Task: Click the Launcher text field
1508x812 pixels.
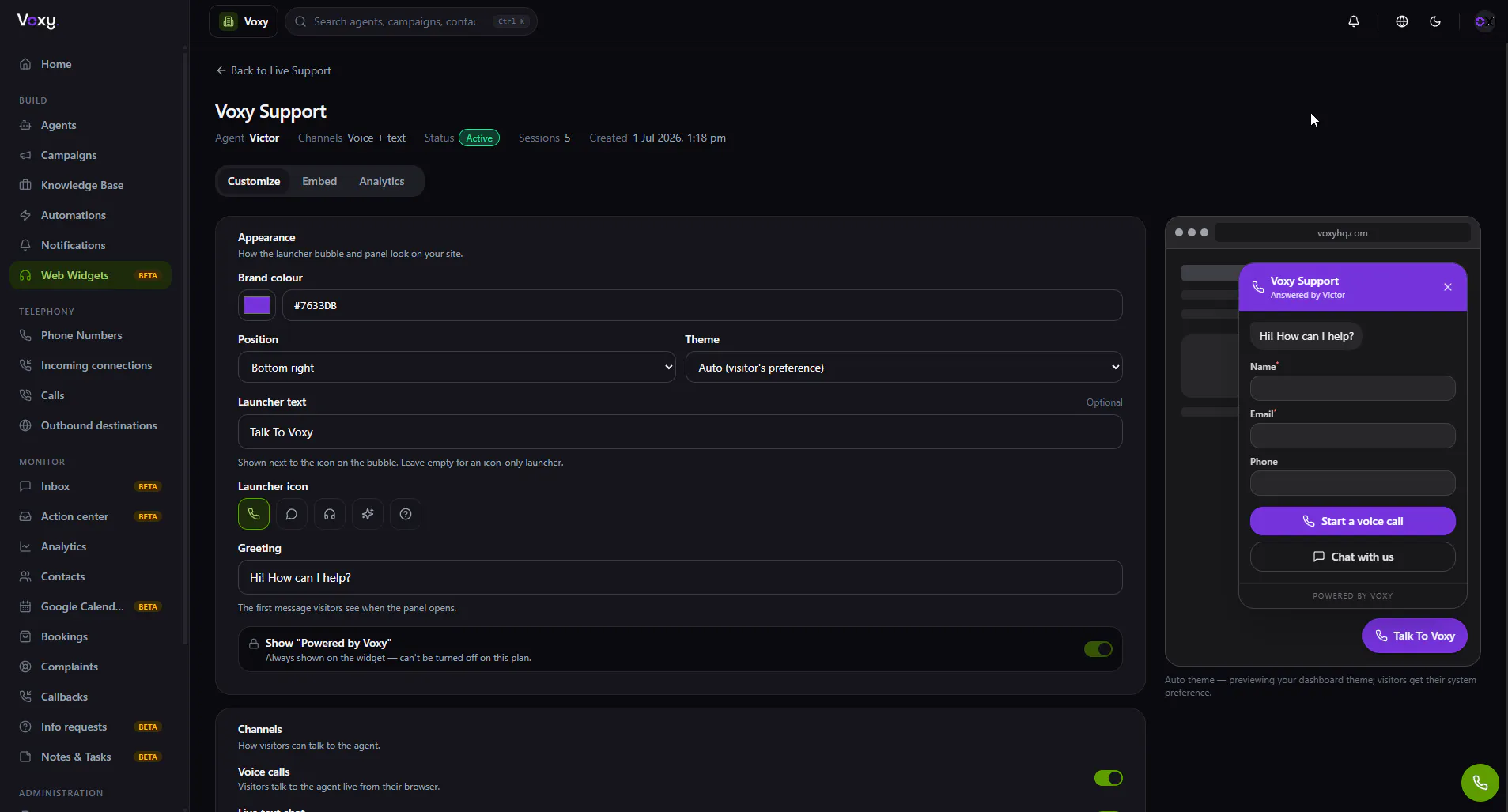Action: (x=680, y=432)
